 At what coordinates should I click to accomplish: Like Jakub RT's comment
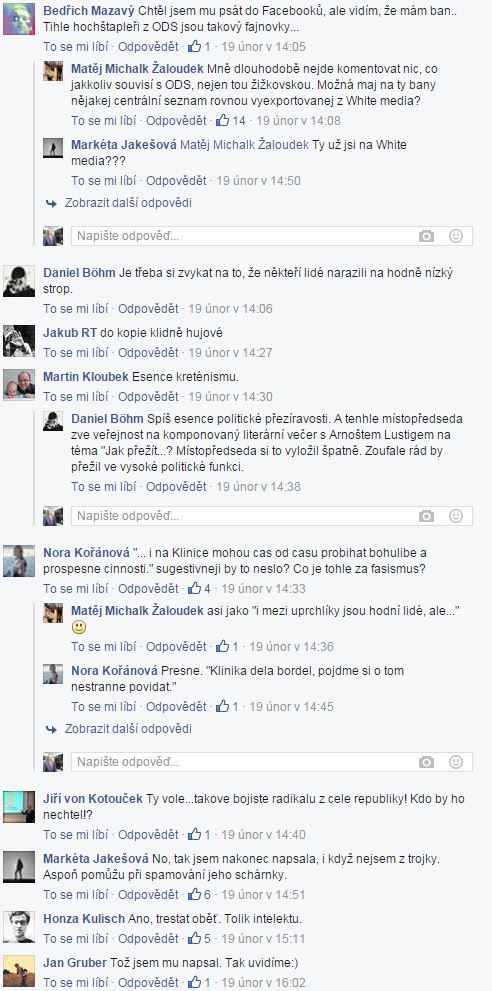[x=75, y=353]
